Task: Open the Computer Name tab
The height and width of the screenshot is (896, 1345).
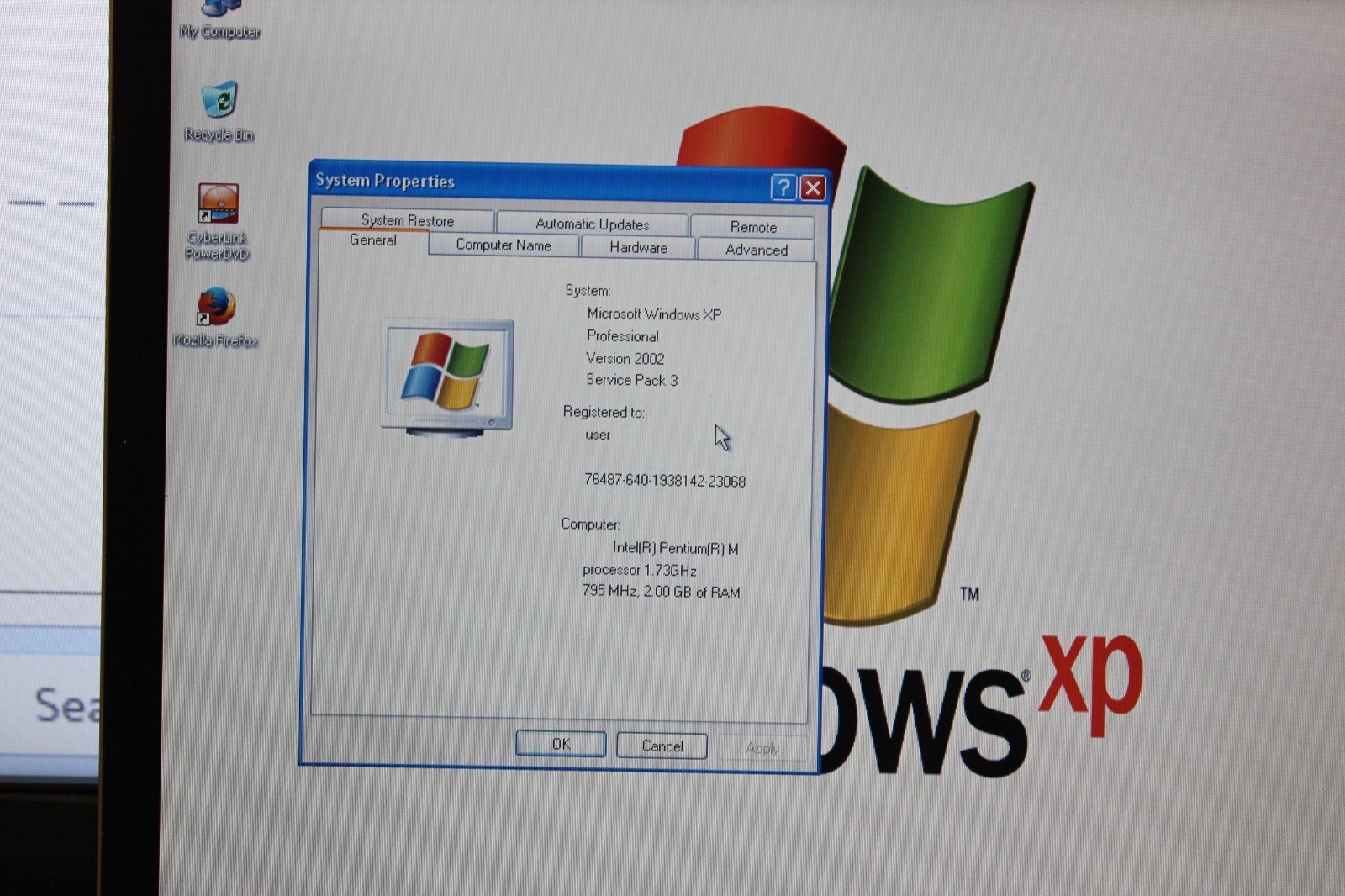Action: 504,245
